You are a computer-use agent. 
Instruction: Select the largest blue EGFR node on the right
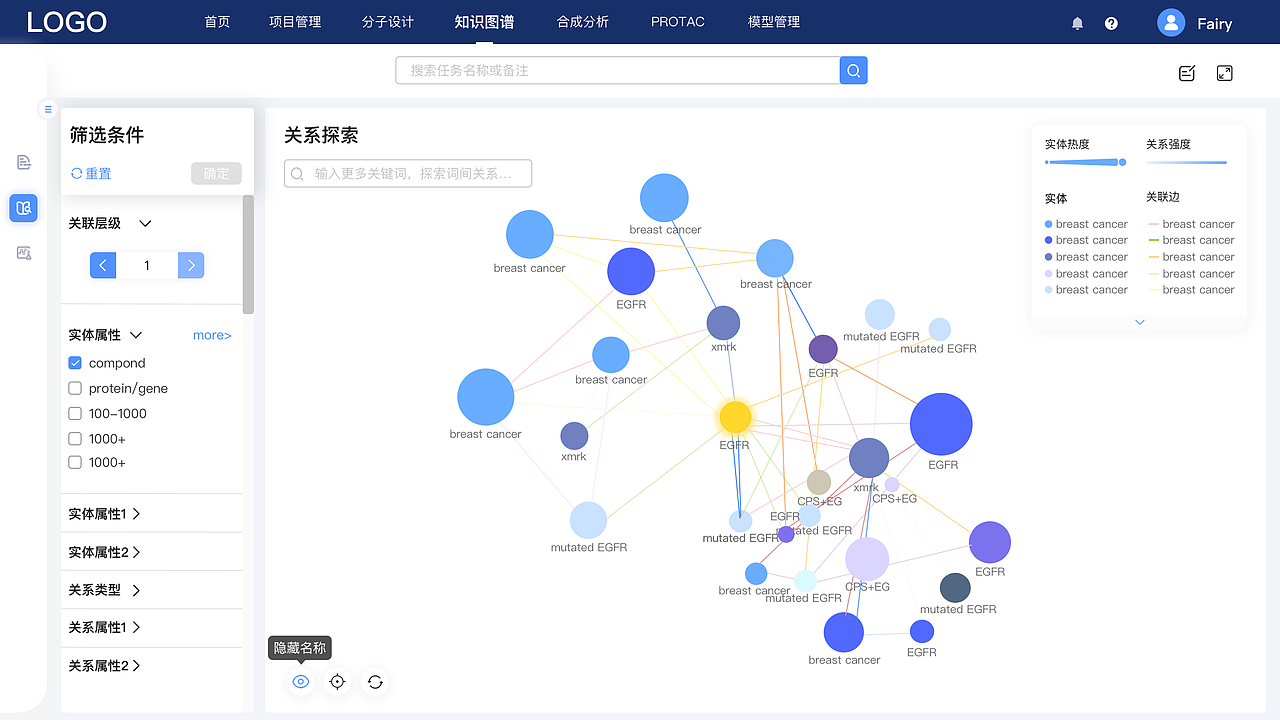941,424
